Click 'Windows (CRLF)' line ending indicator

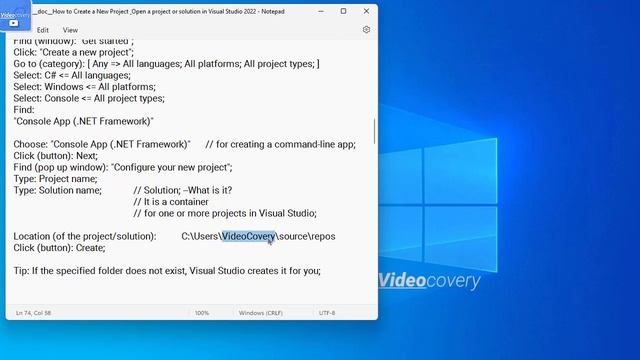point(260,313)
